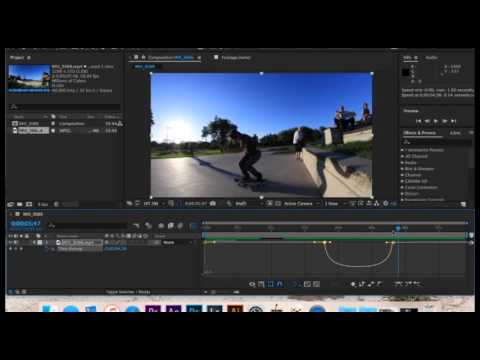This screenshot has height=360, width=480.
Task: Create a new composition from Project panel footer
Action: [x=29, y=204]
